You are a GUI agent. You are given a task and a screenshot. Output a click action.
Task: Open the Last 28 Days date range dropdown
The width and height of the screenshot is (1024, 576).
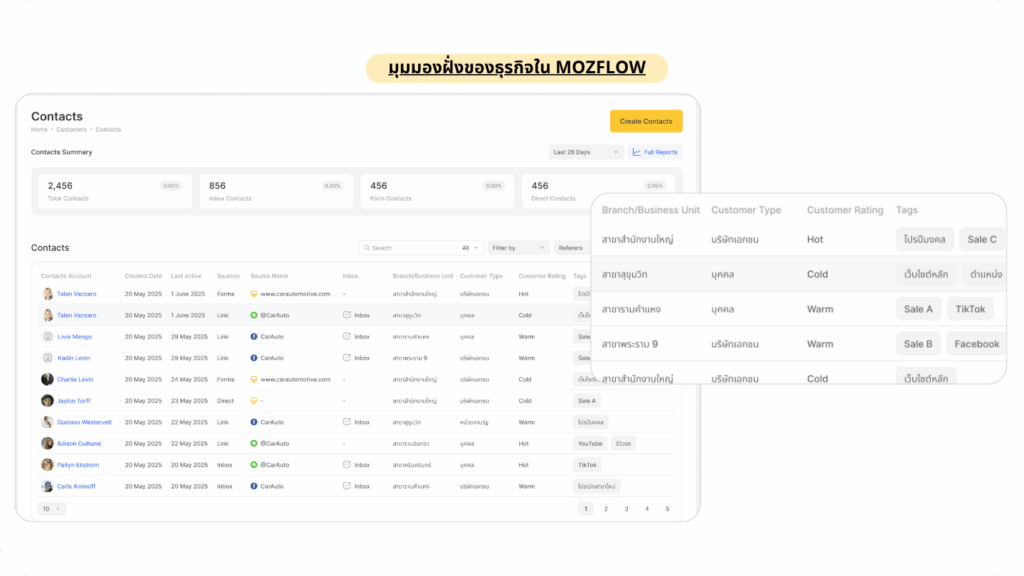[x=586, y=152]
